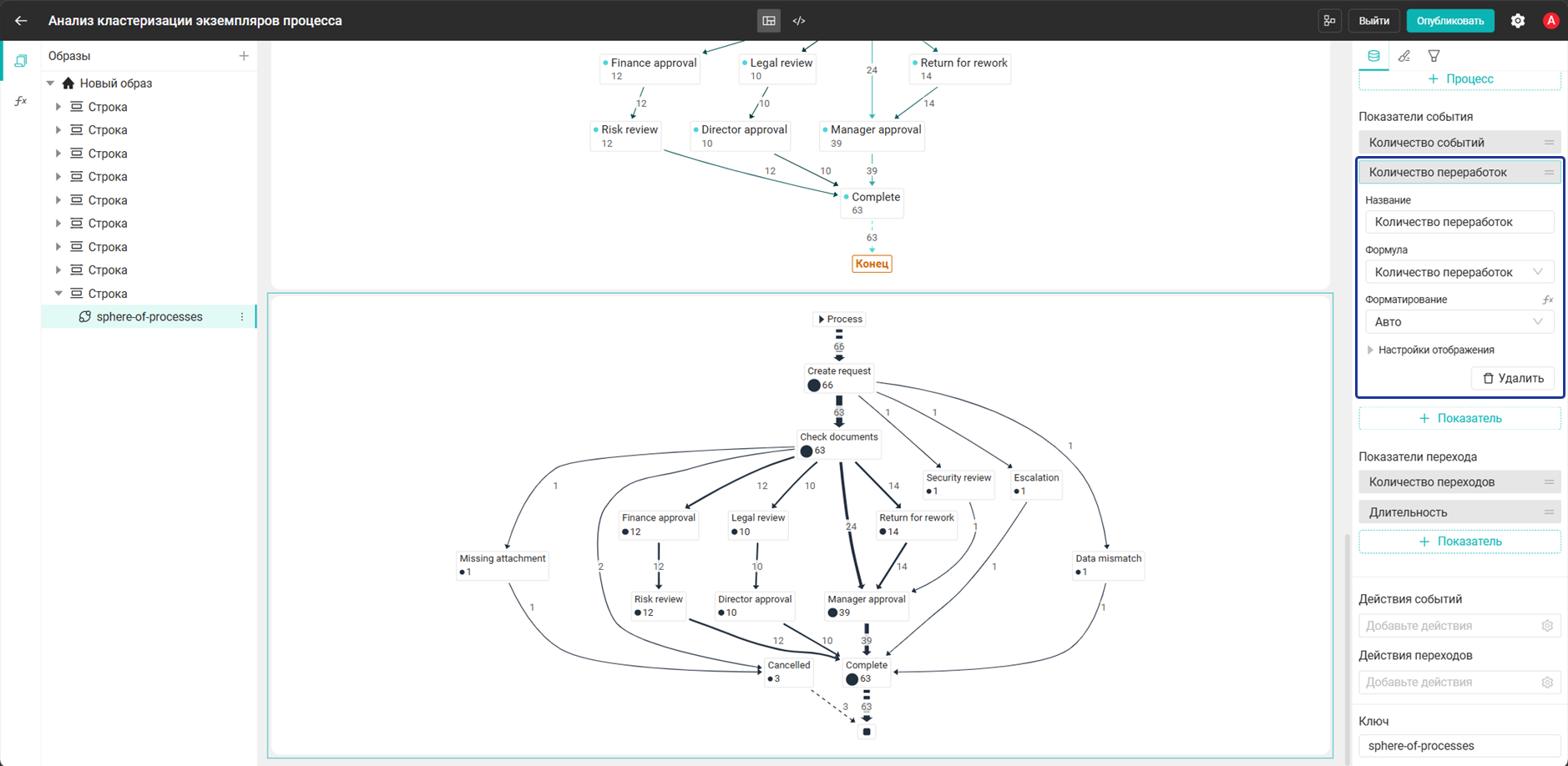Delete the indicator with Удалить button

coord(1513,379)
